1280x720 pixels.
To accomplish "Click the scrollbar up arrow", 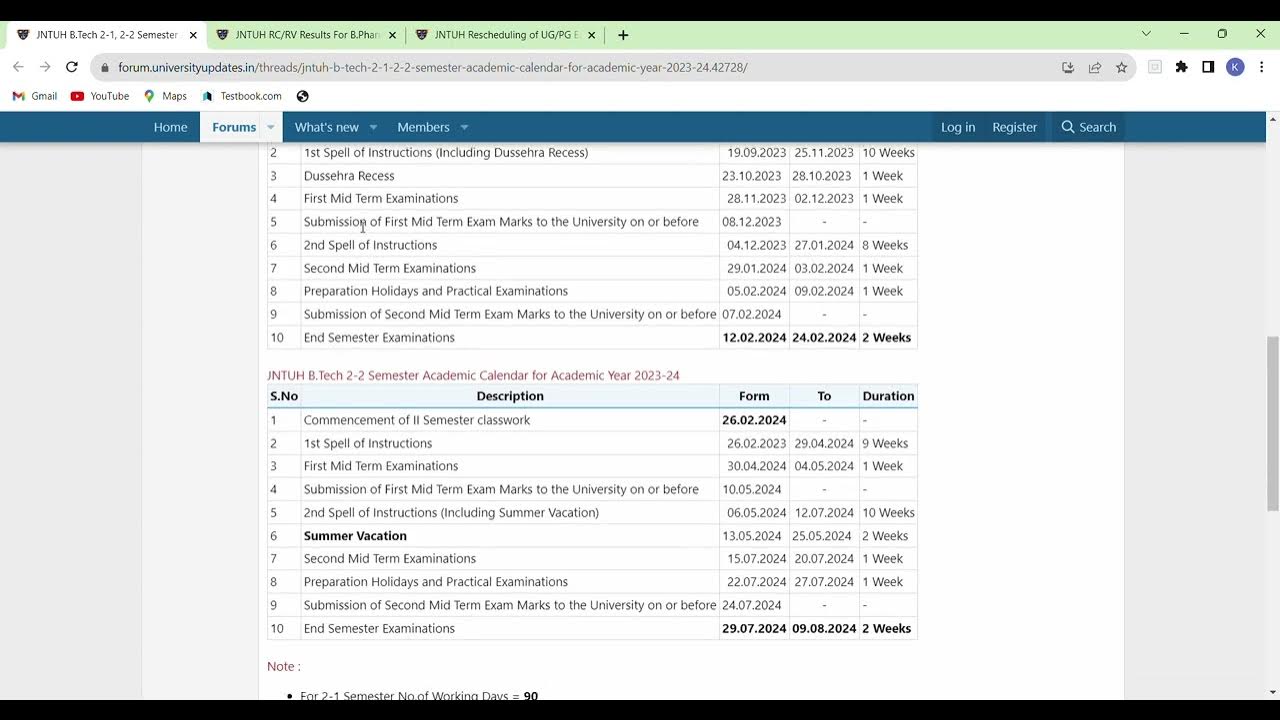I will [1272, 119].
